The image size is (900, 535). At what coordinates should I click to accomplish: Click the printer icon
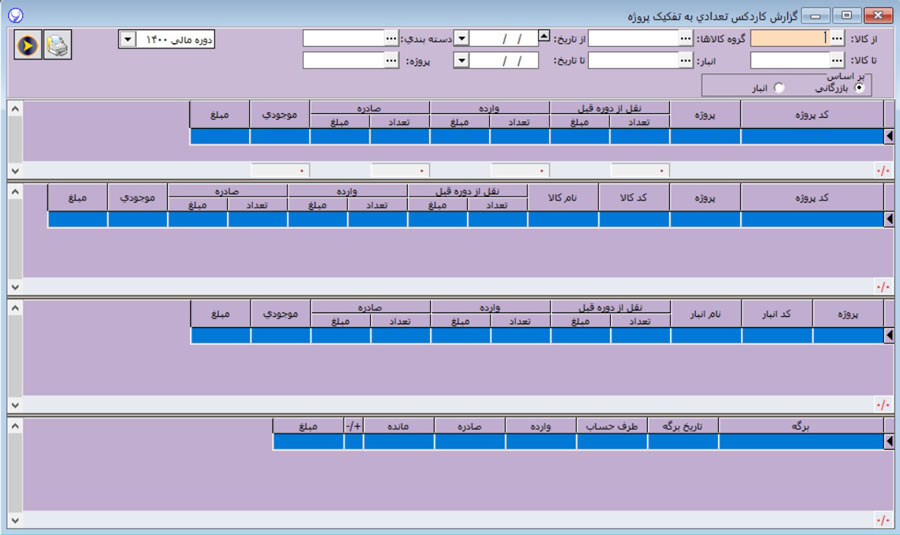tap(58, 46)
